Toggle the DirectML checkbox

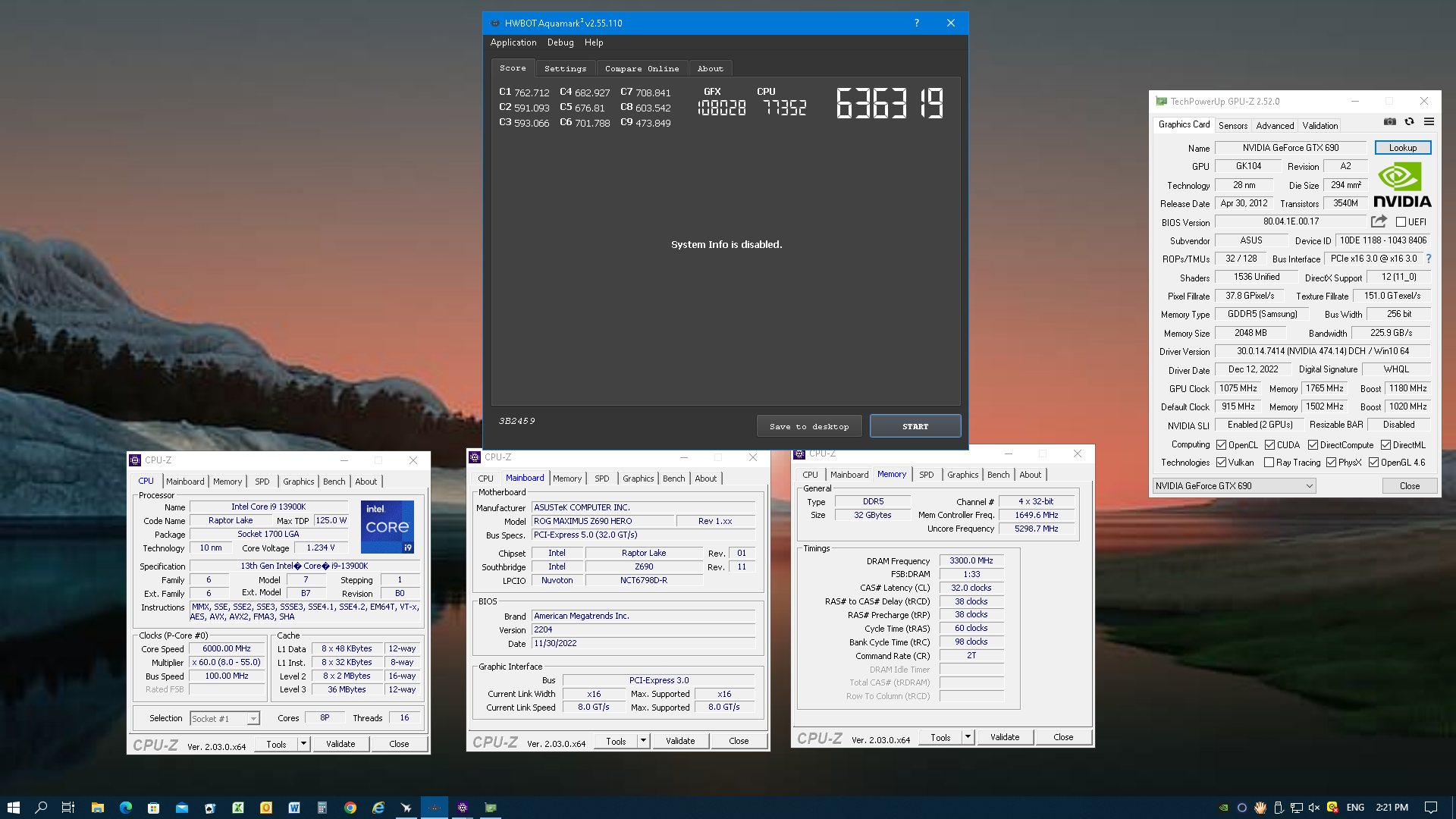point(1385,445)
